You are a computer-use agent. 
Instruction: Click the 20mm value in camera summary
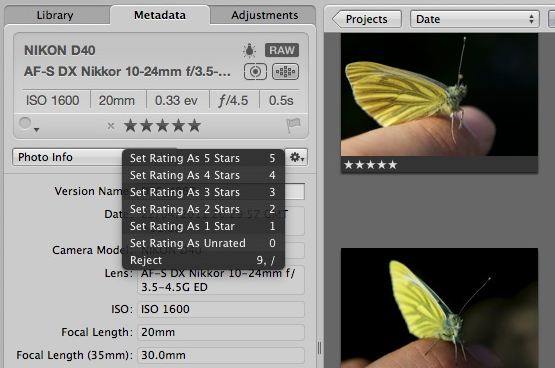[117, 100]
